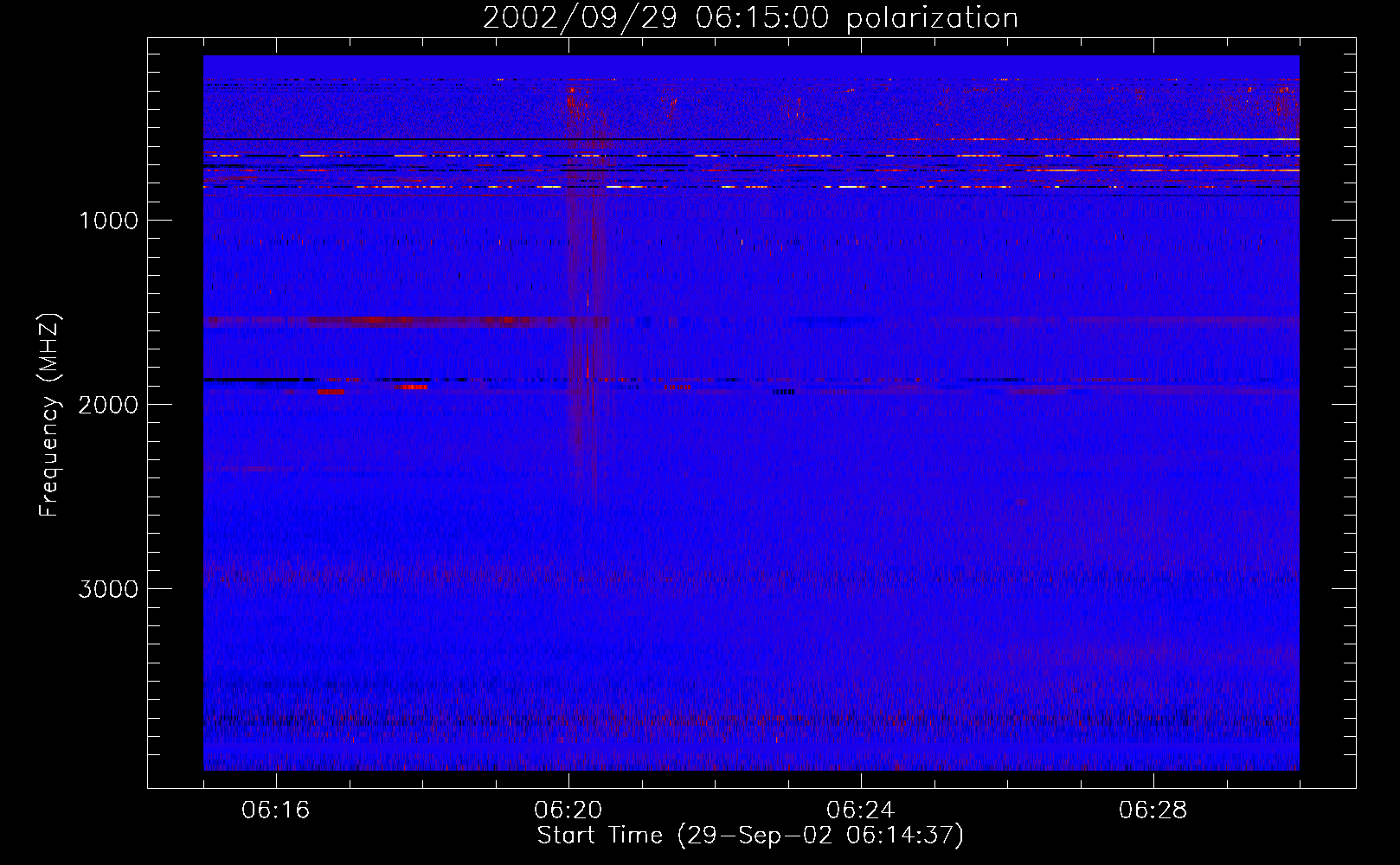1400x865 pixels.
Task: Click the "Frequency (MHZ)" axis label
Action: pos(49,415)
